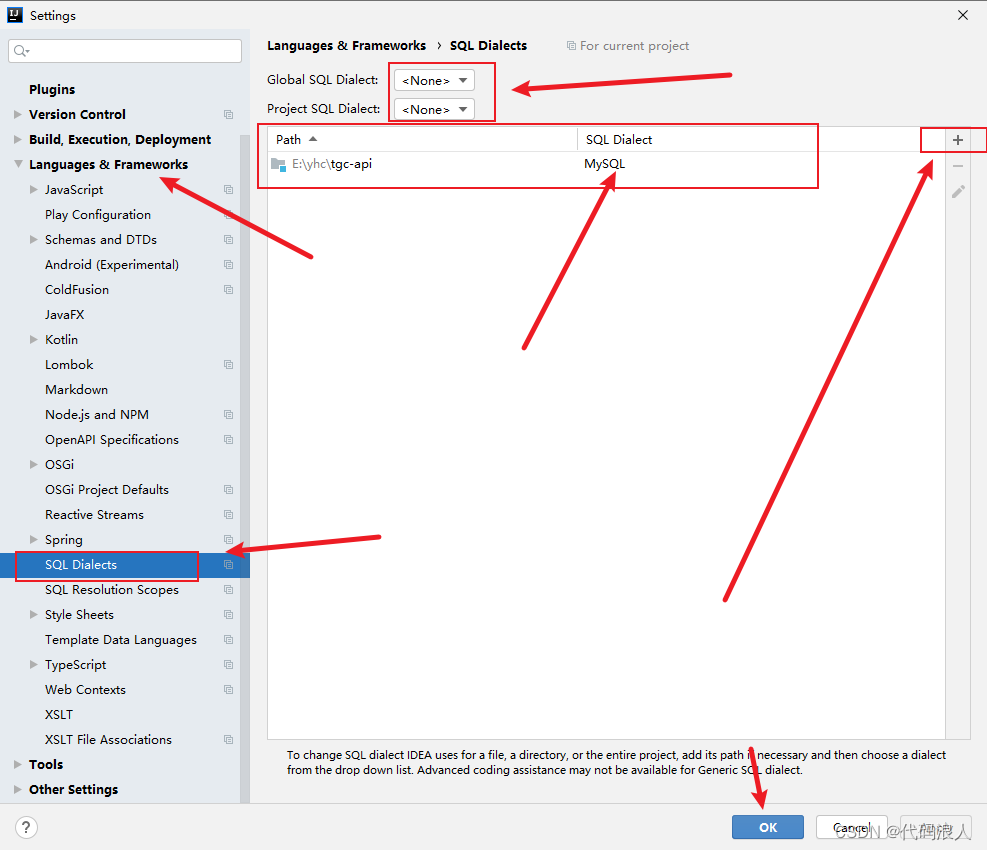
Task: Close the Settings dialog
Action: click(962, 15)
